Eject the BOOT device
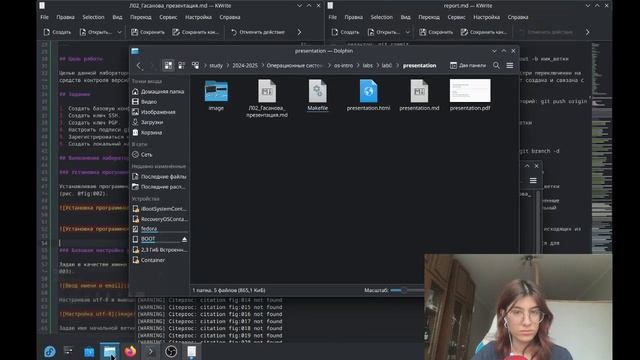The width and height of the screenshot is (640, 360). pos(184,239)
